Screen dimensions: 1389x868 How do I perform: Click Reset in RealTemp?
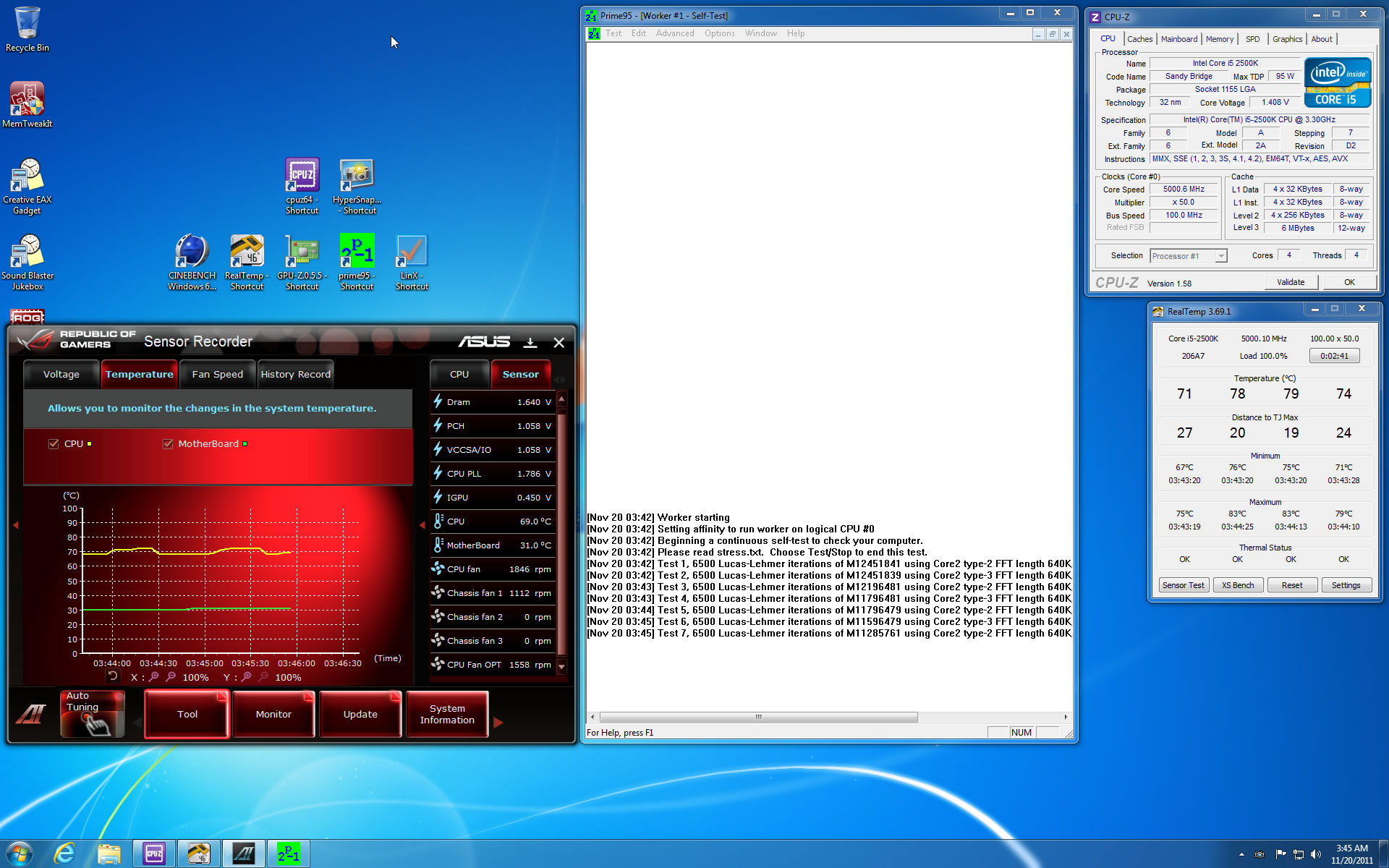[x=1292, y=585]
